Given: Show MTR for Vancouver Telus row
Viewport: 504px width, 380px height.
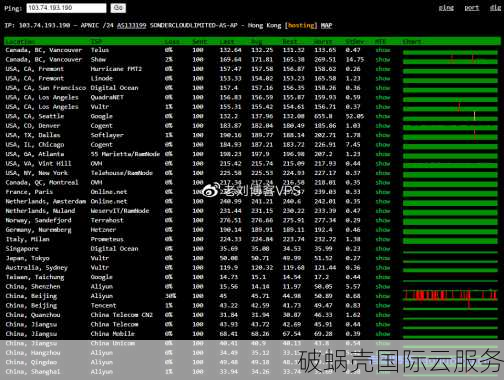Looking at the screenshot, I should [x=383, y=50].
